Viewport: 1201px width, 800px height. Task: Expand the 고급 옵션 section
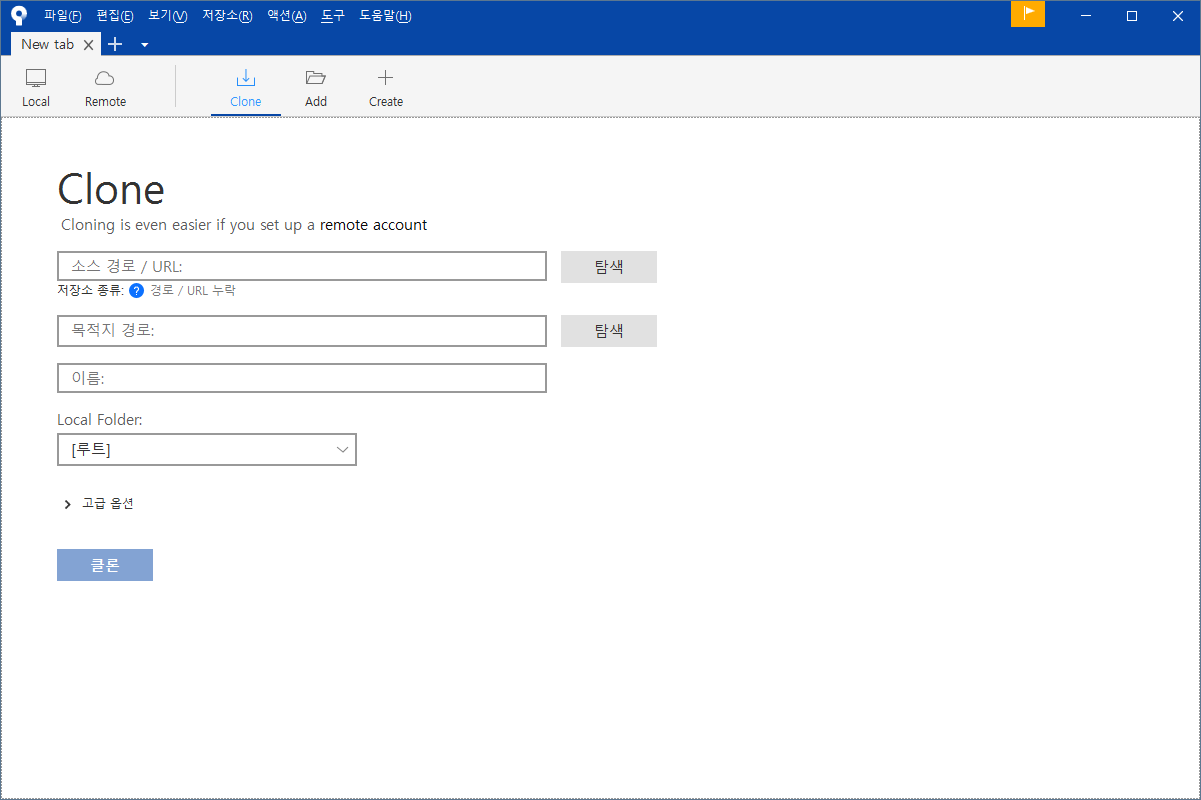click(x=98, y=504)
